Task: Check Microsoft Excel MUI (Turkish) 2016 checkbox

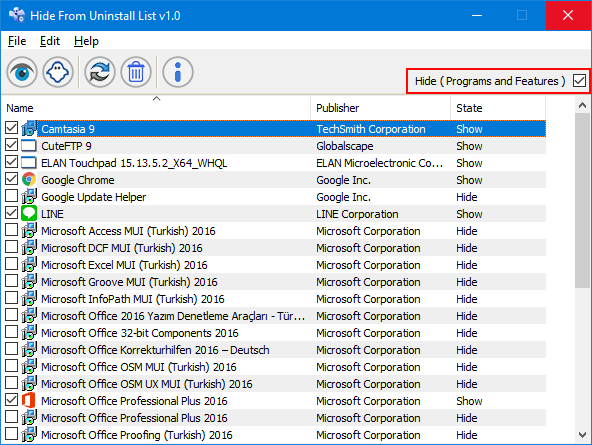Action: click(12, 264)
